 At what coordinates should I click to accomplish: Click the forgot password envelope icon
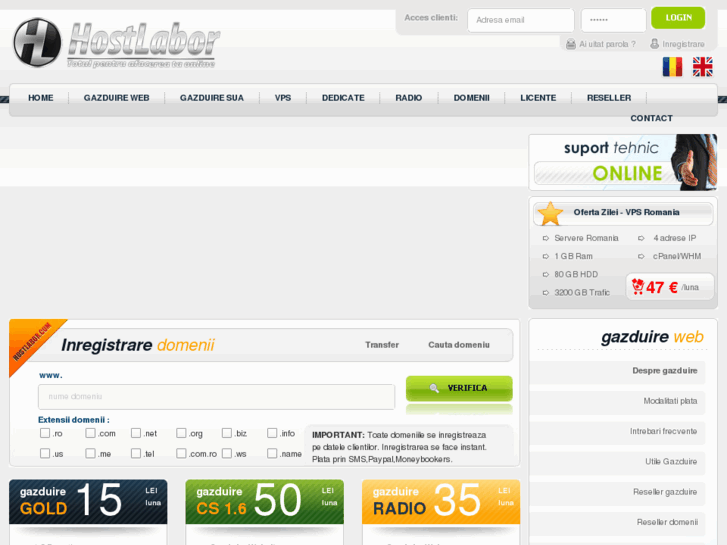(x=571, y=44)
